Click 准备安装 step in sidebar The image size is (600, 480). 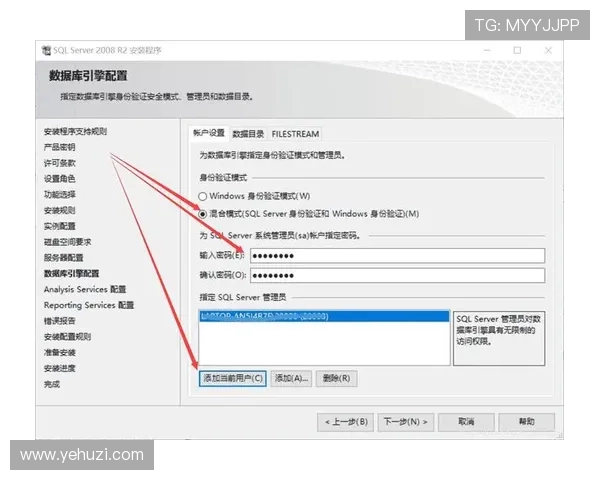[60, 353]
